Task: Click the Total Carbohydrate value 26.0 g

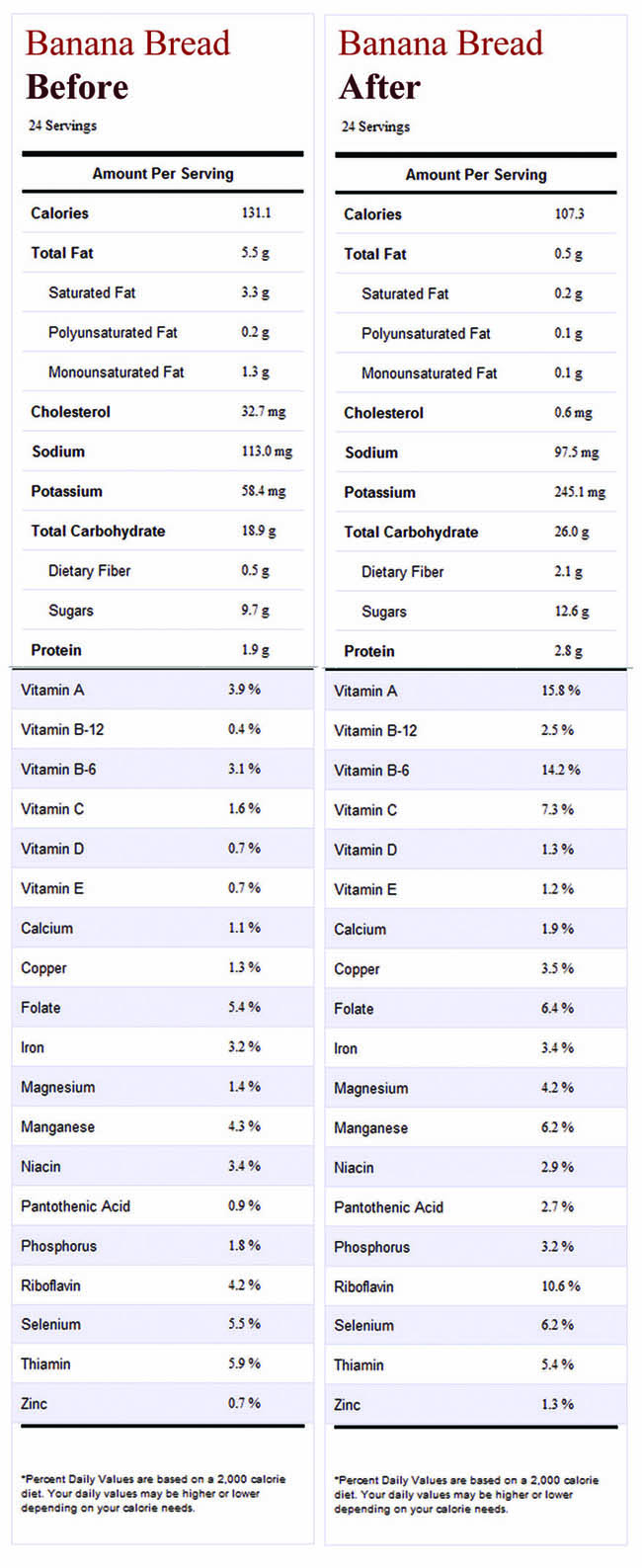Action: (x=571, y=532)
